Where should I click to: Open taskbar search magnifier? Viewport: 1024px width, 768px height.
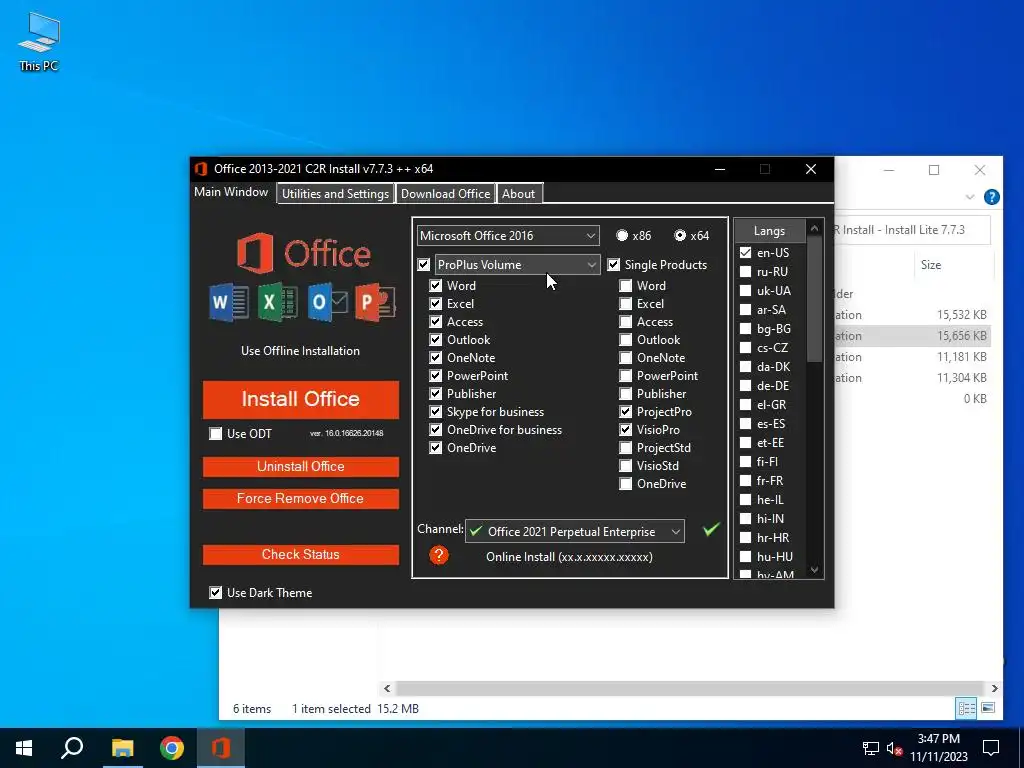(72, 748)
